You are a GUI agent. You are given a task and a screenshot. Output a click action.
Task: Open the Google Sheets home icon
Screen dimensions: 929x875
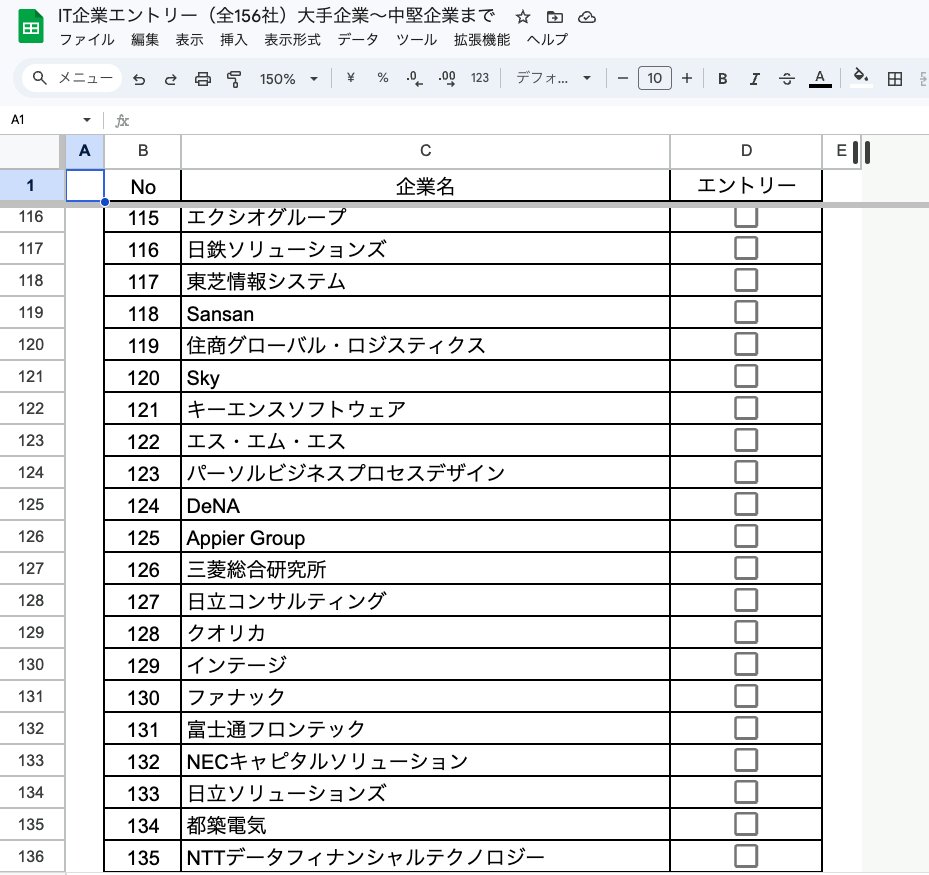tap(31, 27)
